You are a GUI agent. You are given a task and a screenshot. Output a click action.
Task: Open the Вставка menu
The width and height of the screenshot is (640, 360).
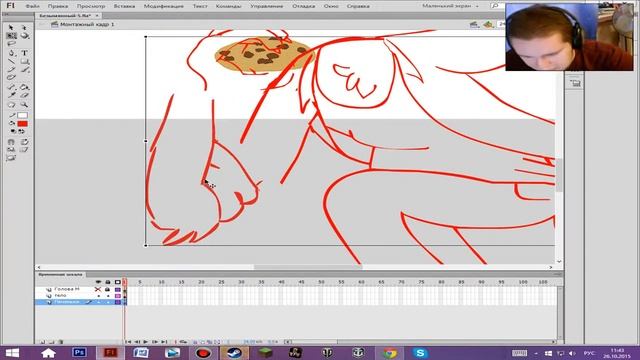[x=124, y=6]
